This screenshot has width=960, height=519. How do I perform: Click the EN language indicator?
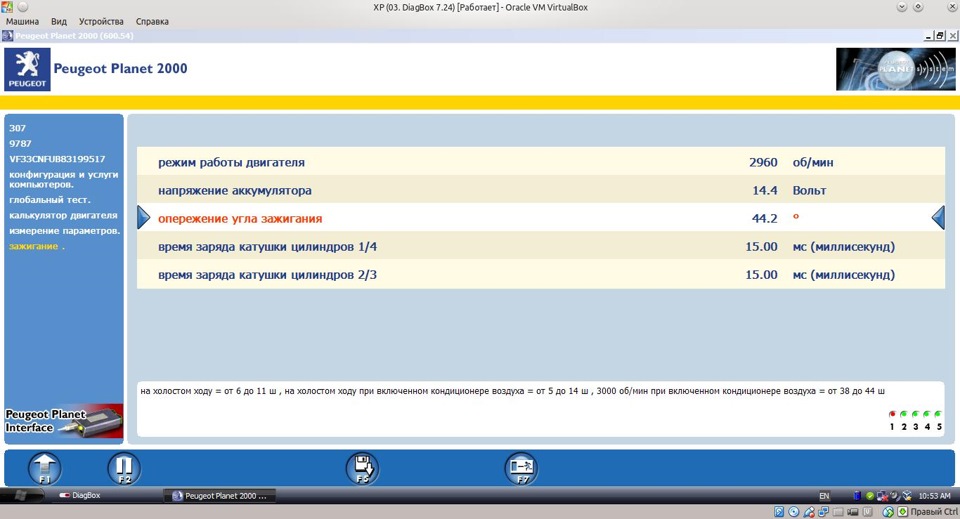click(x=825, y=496)
